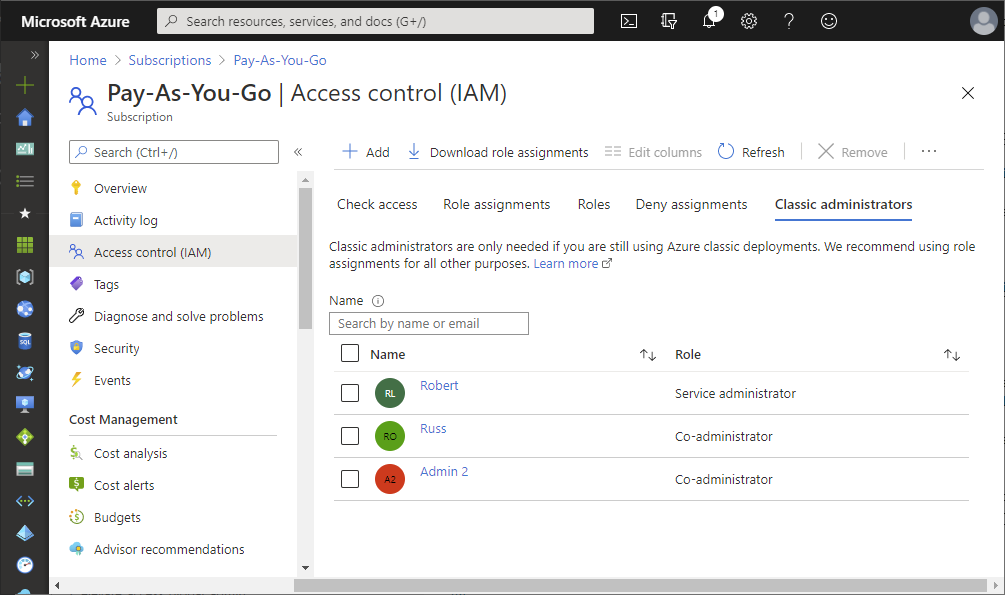The width and height of the screenshot is (1005, 595).
Task: Follow the Learn more link
Action: click(566, 264)
